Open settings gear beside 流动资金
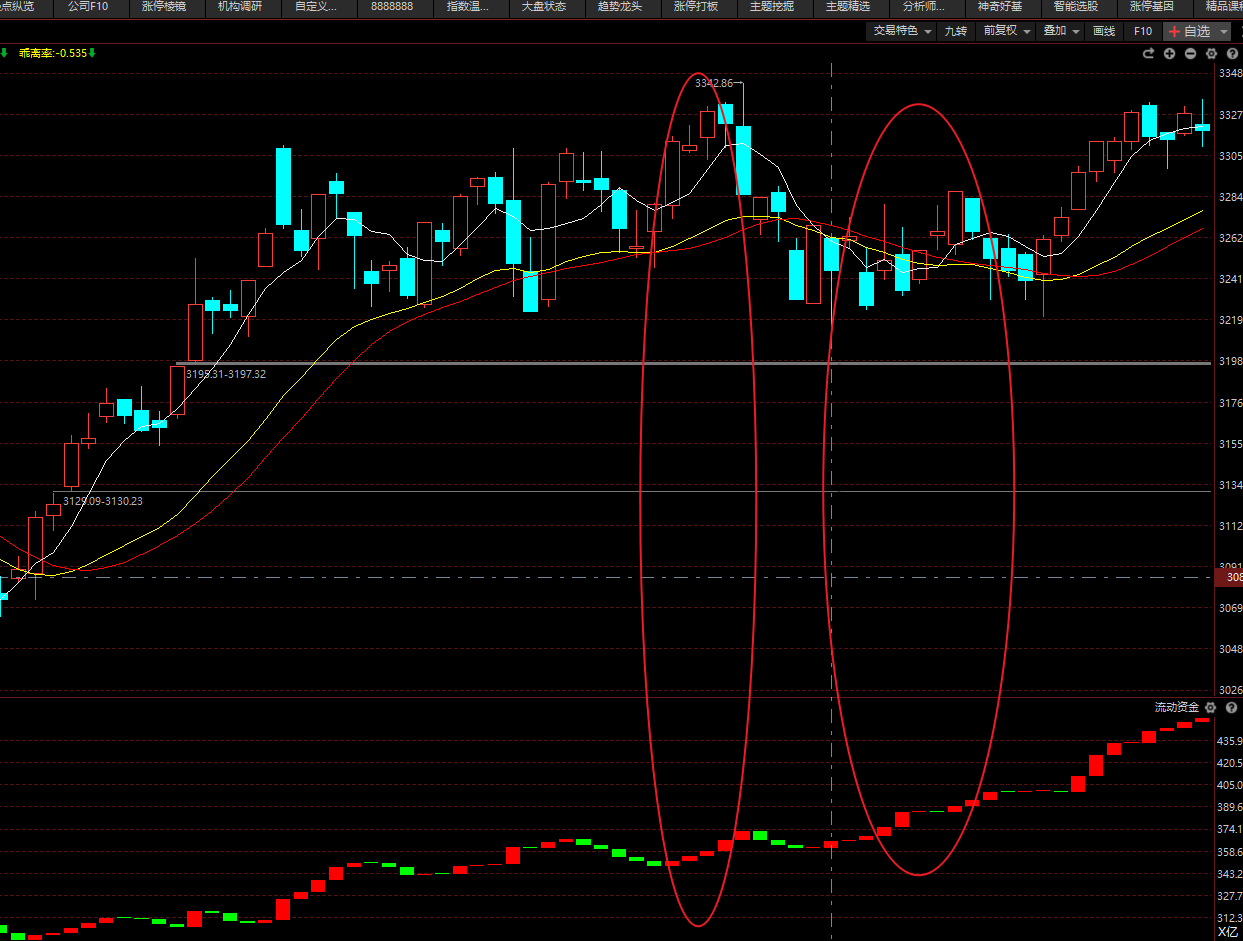Image resolution: width=1243 pixels, height=941 pixels. tap(1210, 707)
